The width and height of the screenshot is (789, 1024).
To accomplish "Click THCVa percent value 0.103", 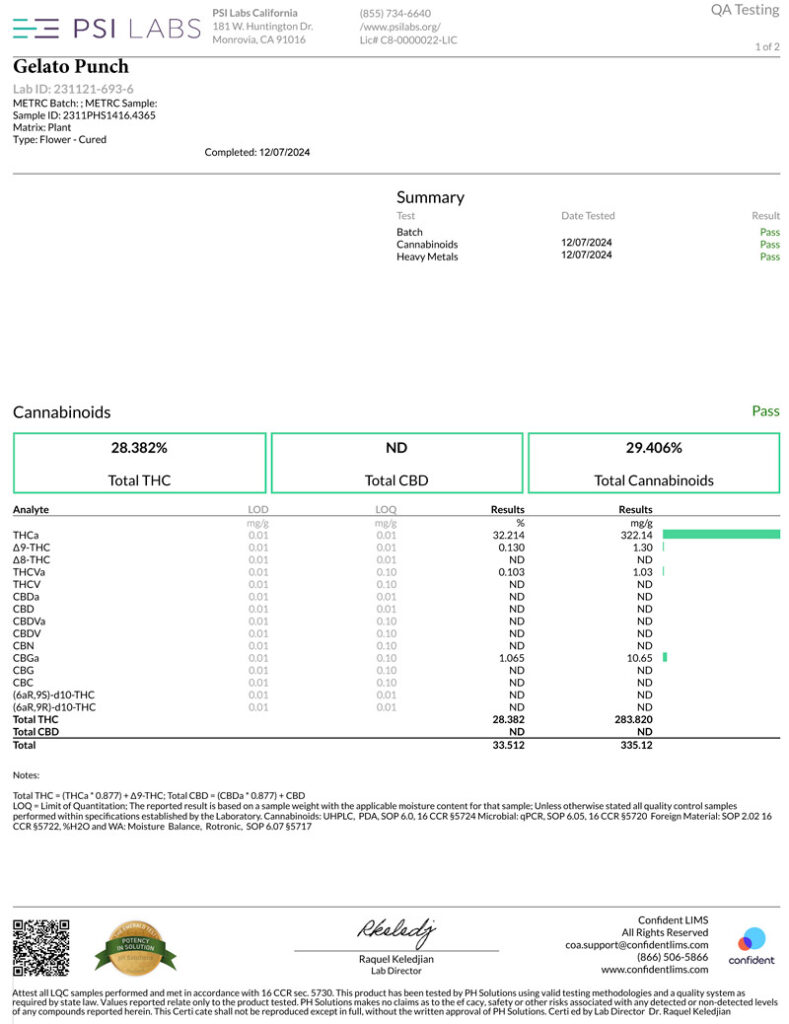I will click(511, 572).
